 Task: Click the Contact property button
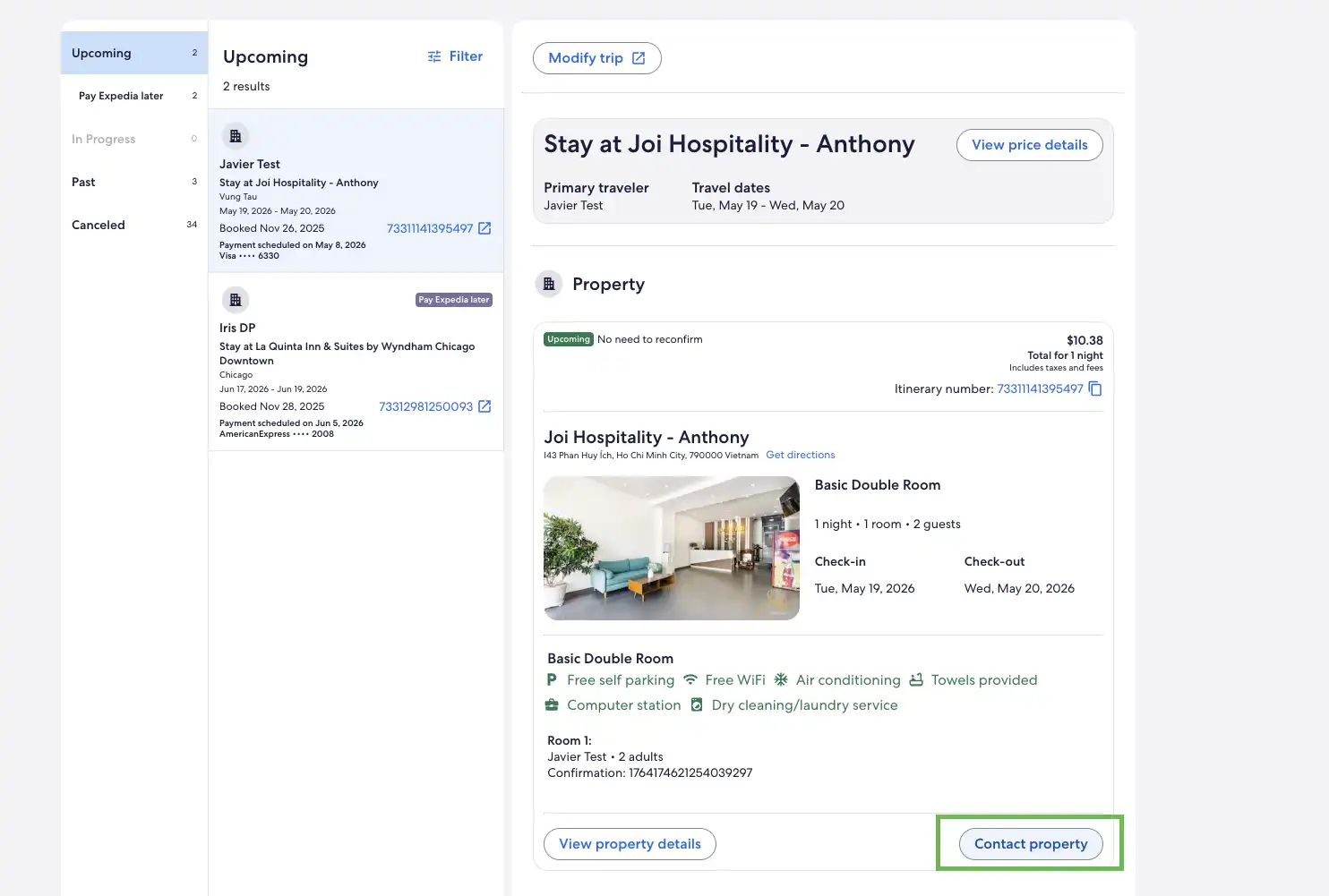click(x=1030, y=844)
